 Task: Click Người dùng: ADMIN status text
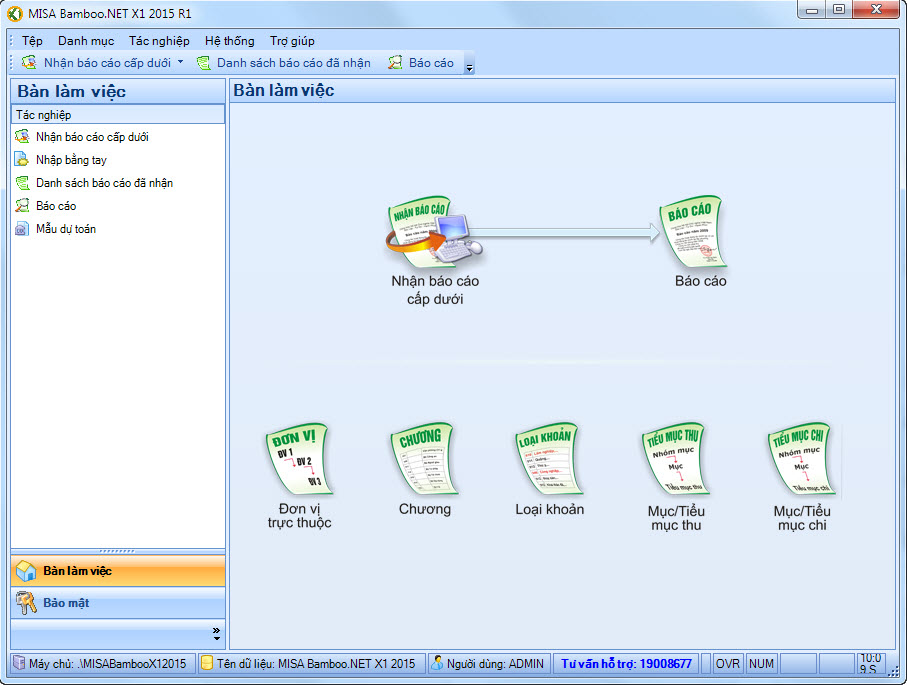(495, 664)
